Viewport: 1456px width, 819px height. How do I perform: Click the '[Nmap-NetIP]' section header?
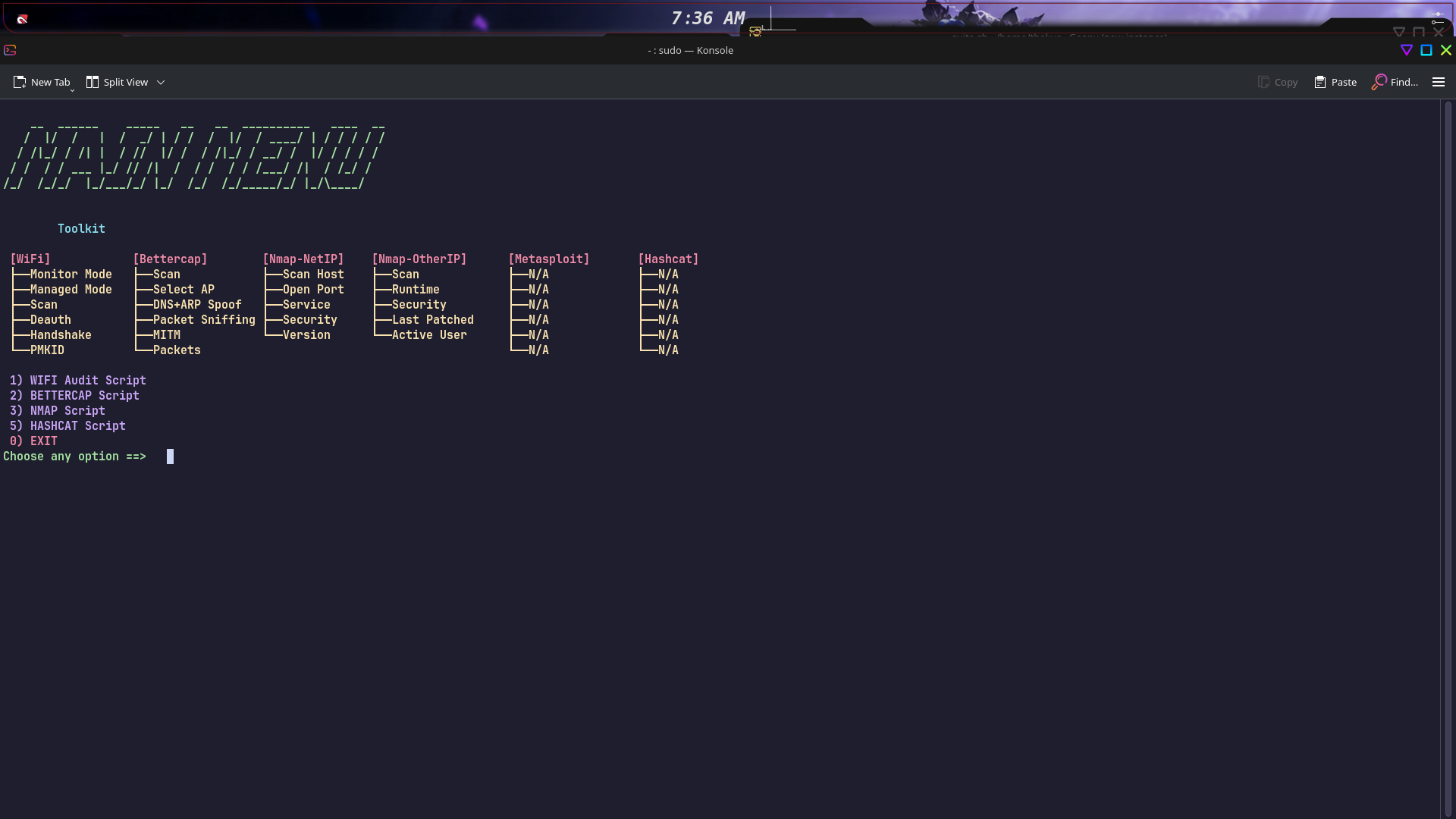coord(303,259)
